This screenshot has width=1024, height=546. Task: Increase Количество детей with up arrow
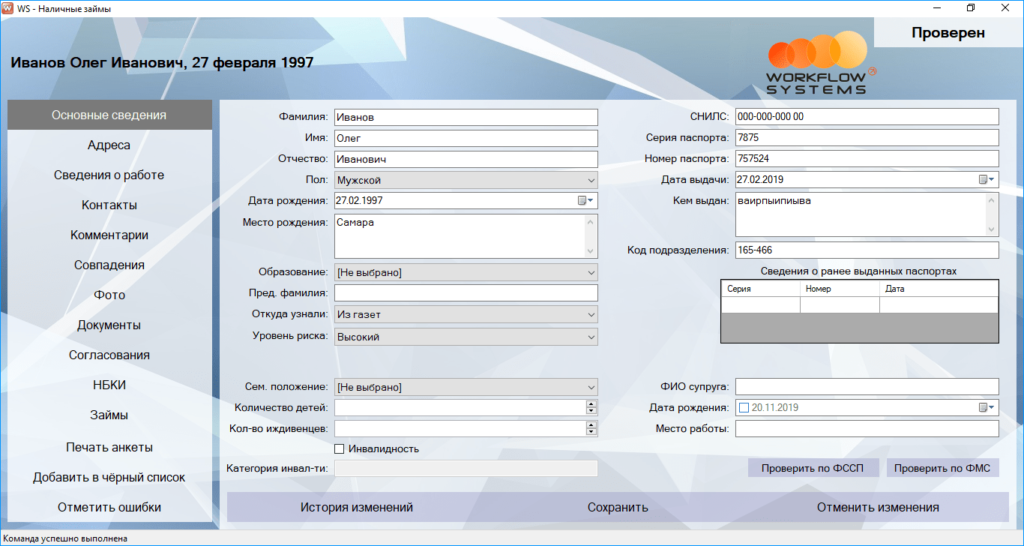(x=591, y=404)
